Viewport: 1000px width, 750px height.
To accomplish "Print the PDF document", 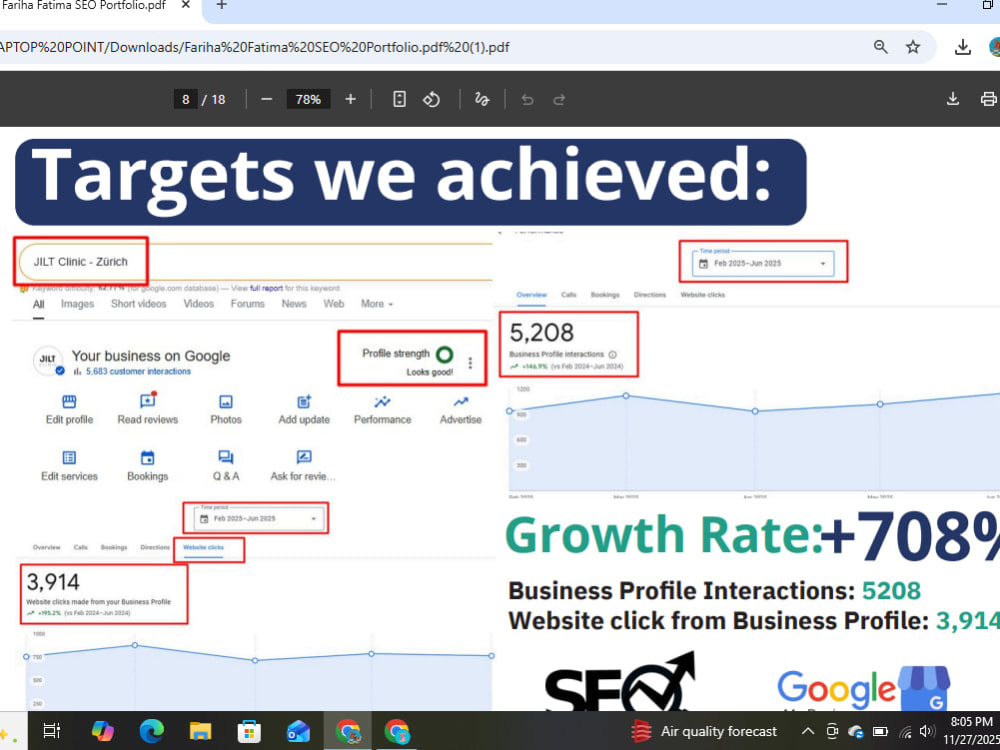I will coord(989,99).
